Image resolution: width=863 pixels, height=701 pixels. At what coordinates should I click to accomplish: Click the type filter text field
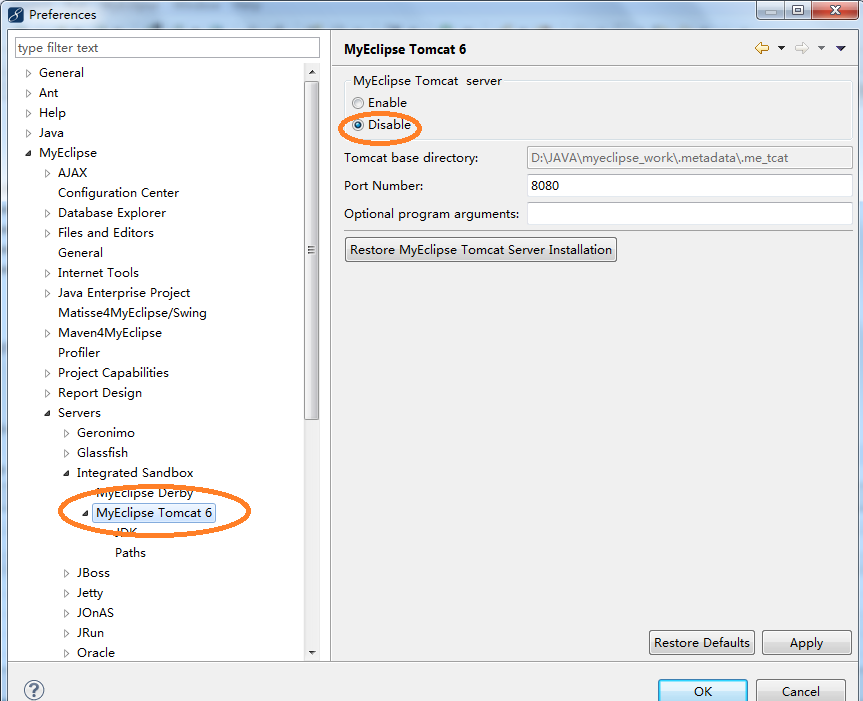click(166, 47)
